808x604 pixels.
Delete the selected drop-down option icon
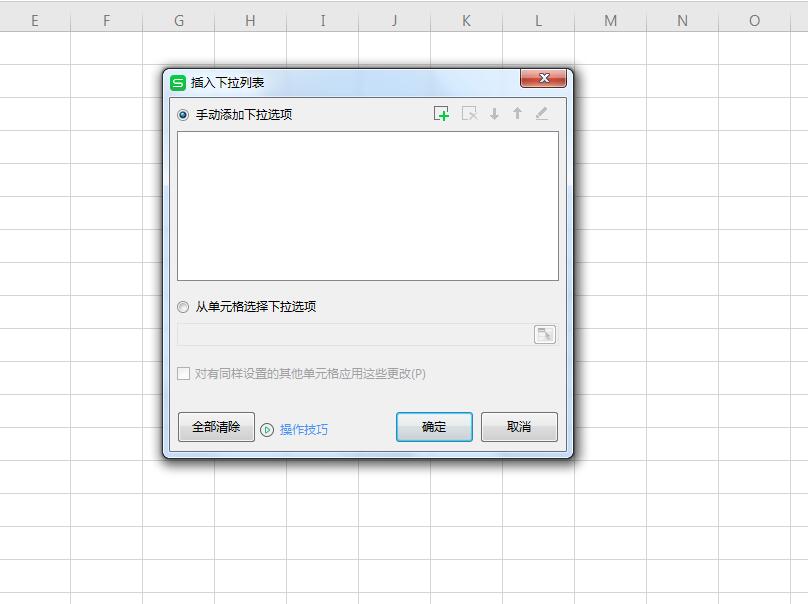tap(467, 113)
